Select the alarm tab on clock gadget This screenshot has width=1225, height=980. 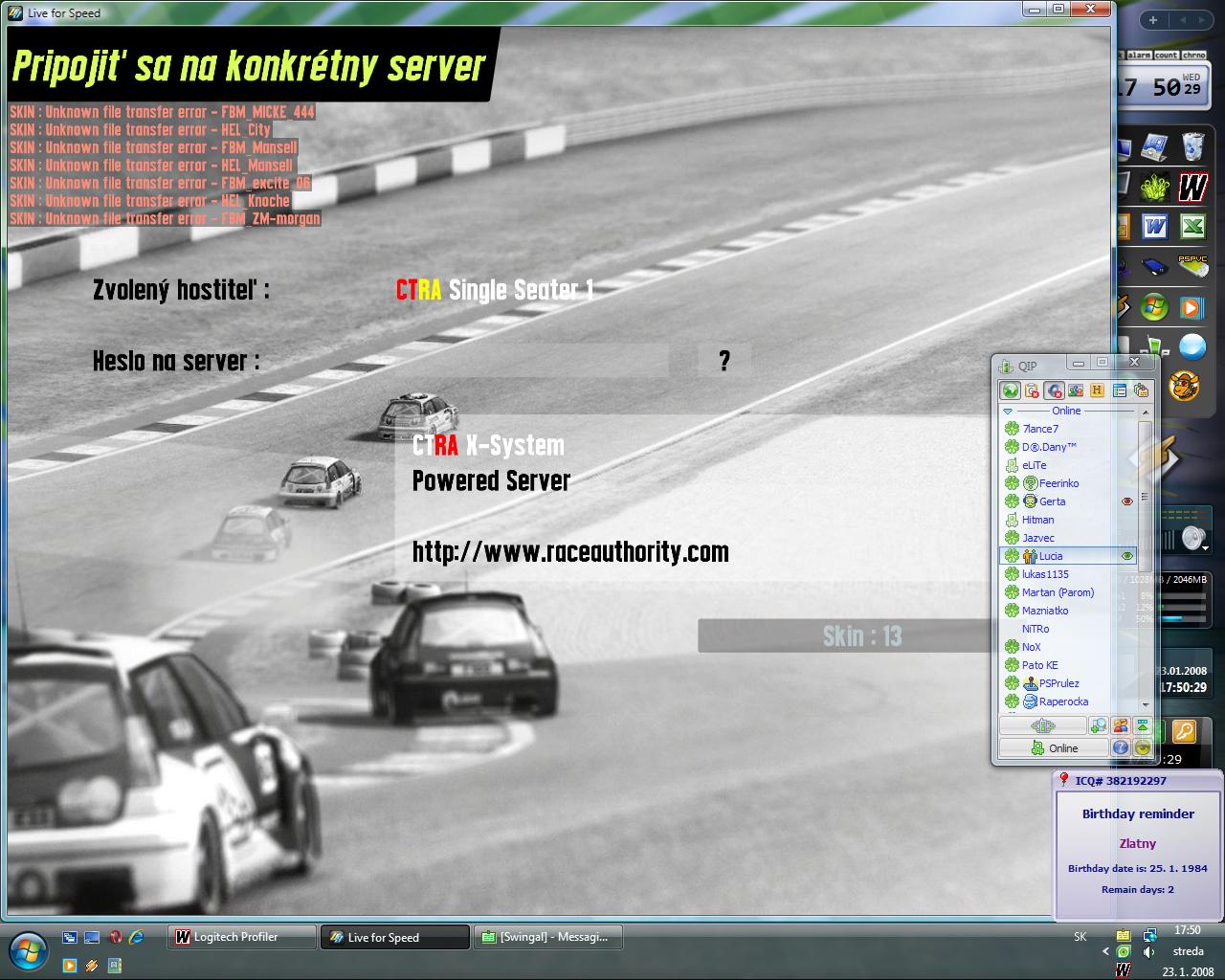tap(1139, 56)
